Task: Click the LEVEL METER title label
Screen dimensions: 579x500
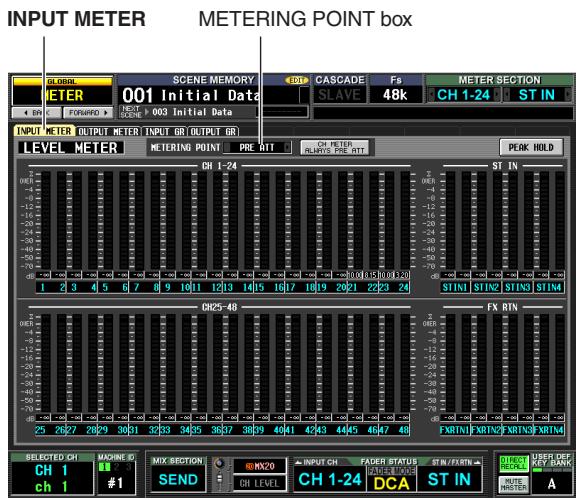Action: tap(71, 148)
